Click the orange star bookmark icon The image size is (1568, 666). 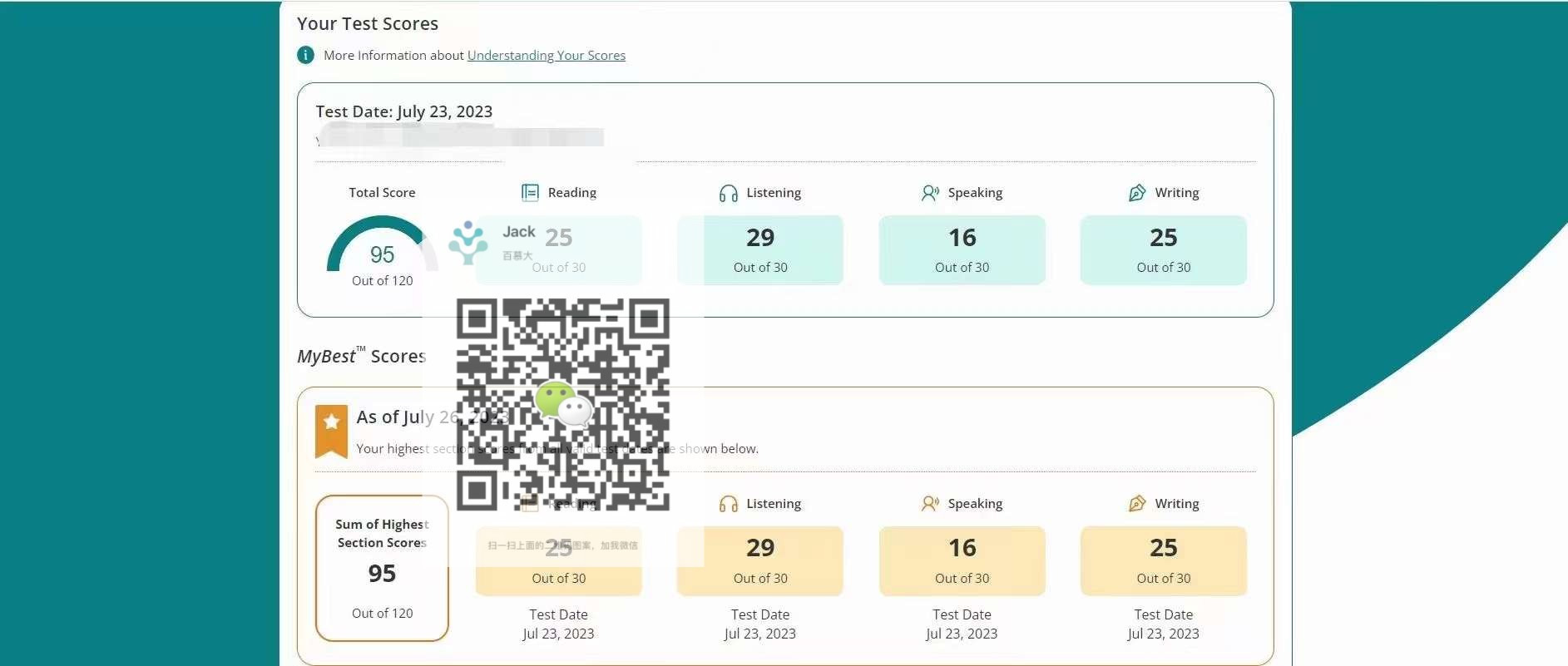pos(331,432)
